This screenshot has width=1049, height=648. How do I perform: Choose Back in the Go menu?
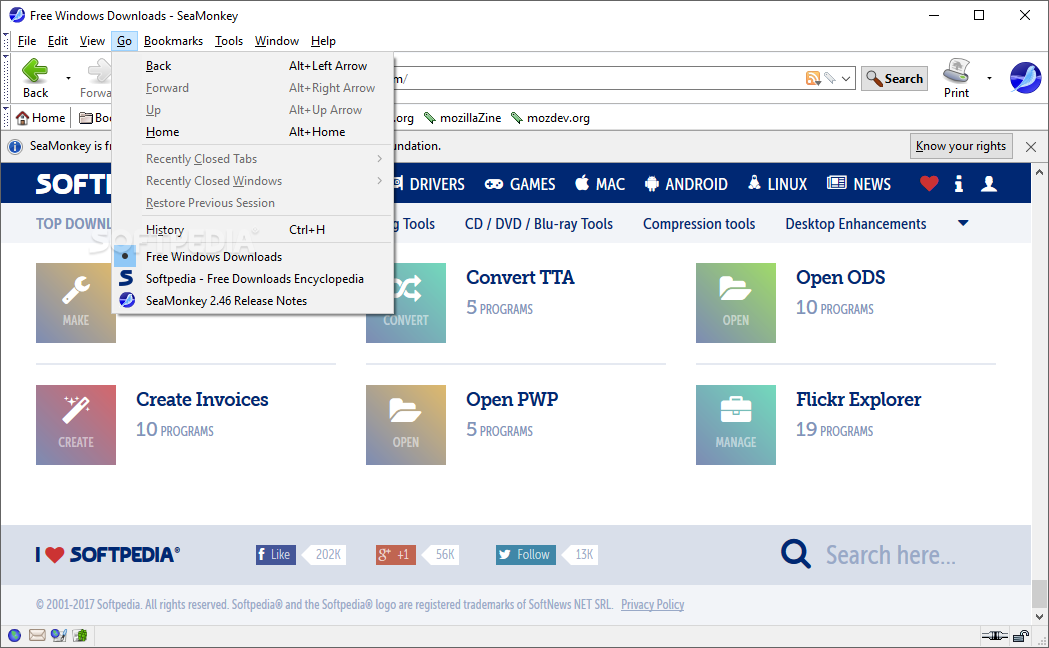pyautogui.click(x=252, y=66)
